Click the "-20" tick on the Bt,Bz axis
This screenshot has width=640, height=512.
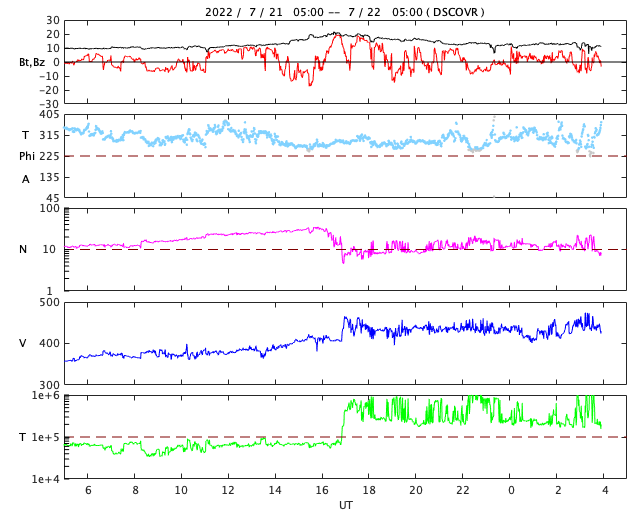click(49, 91)
